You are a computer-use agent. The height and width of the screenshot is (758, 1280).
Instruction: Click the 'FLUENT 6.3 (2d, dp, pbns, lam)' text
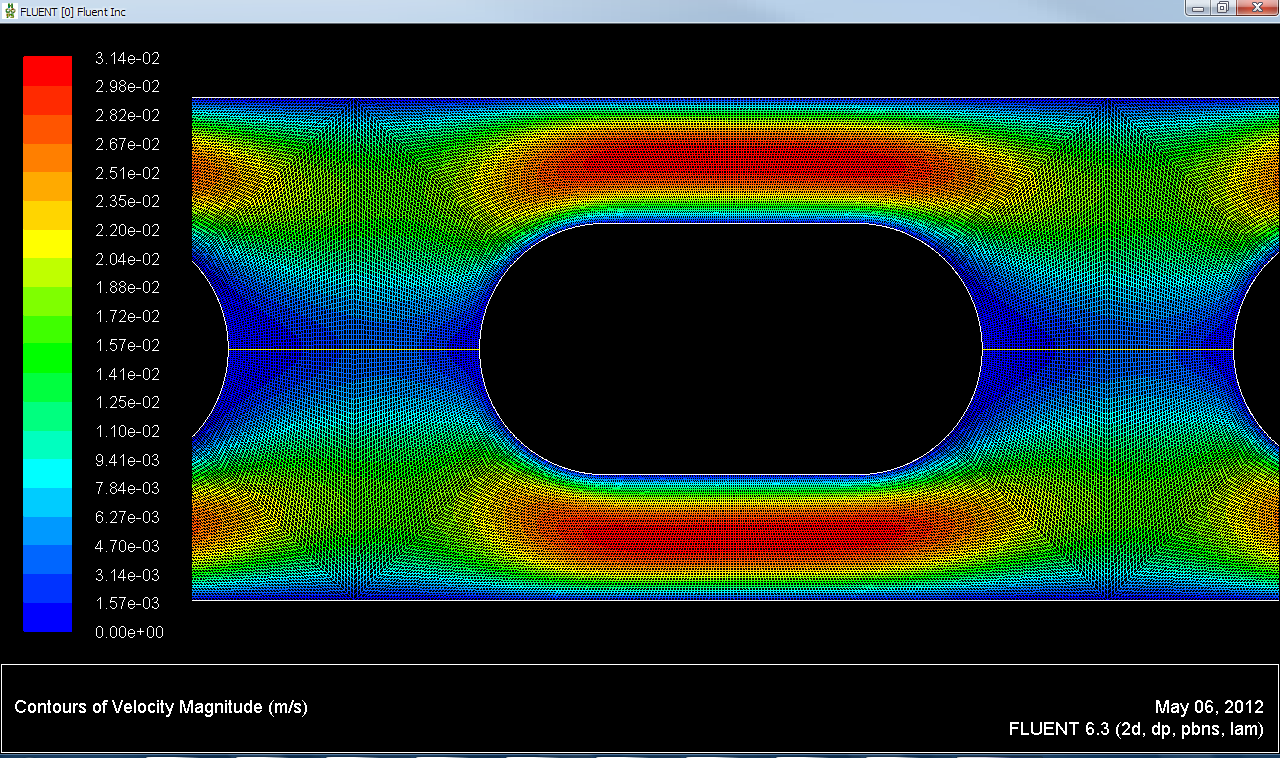1137,729
